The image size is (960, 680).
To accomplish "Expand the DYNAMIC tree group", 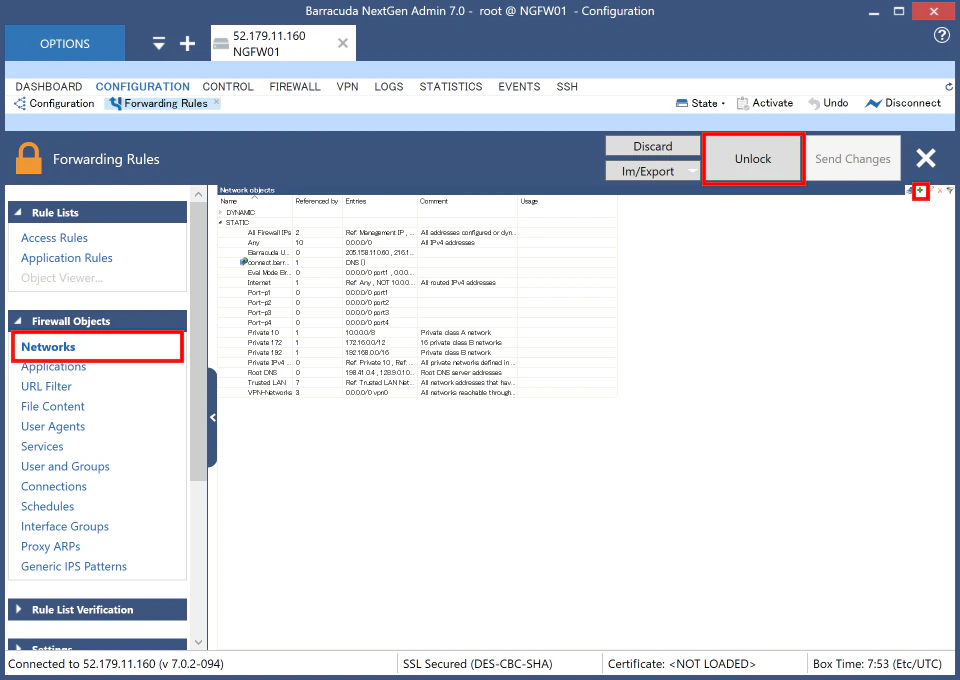I will tap(220, 212).
